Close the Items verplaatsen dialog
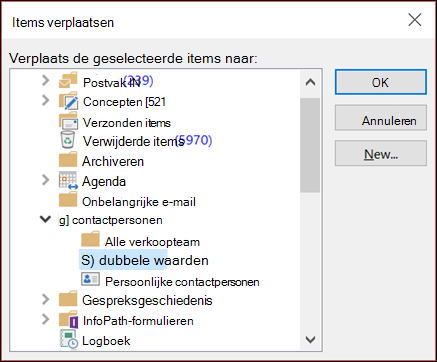Screen dimensions: 437x362 pyautogui.click(x=415, y=20)
